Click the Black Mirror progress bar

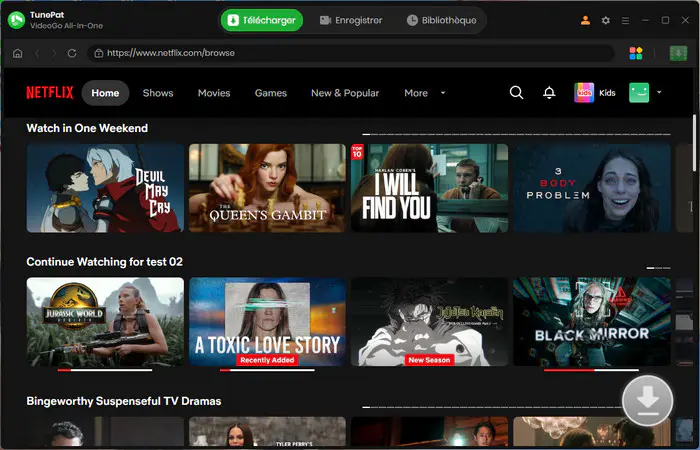[592, 370]
